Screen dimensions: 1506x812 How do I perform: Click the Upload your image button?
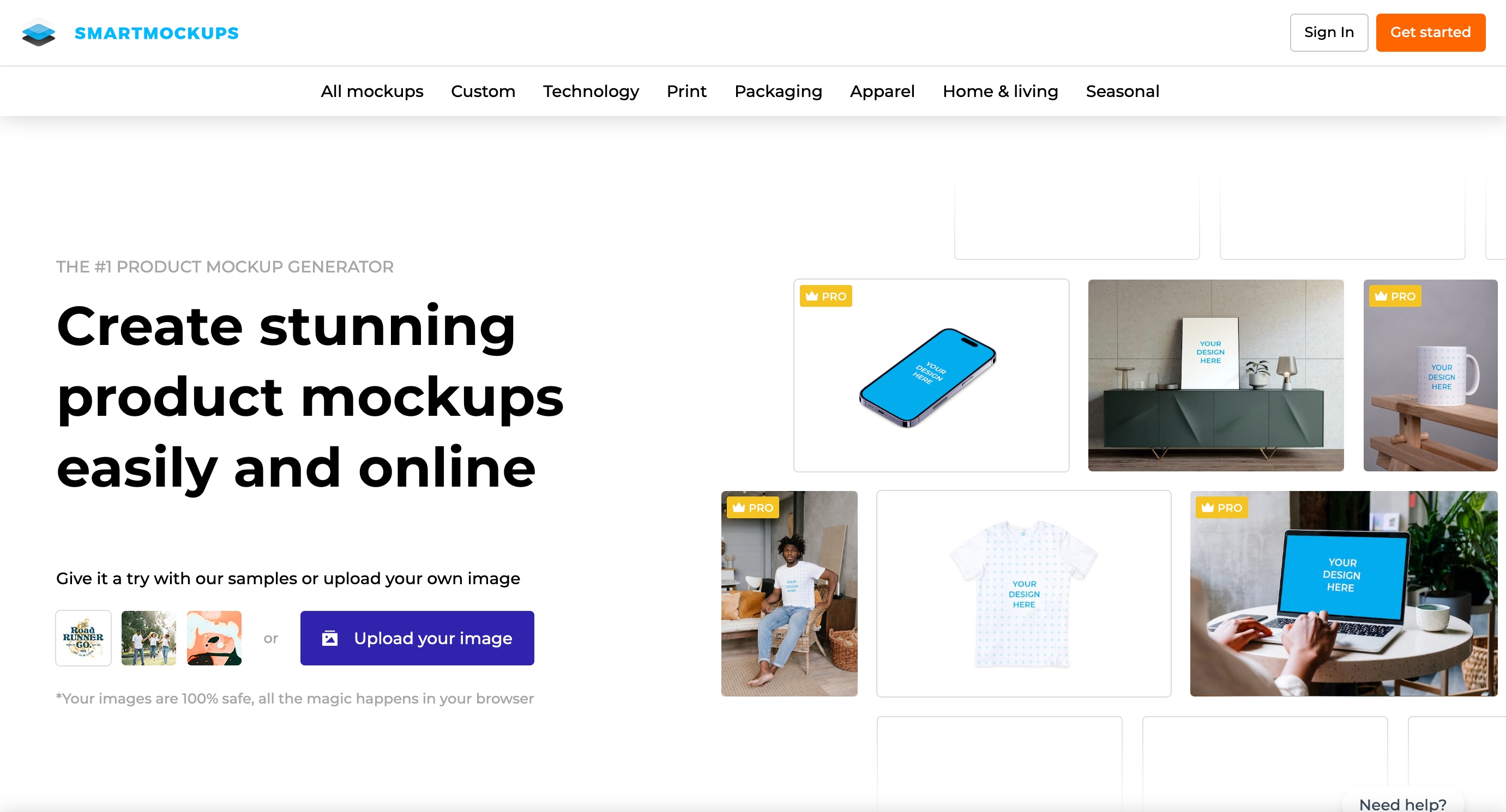point(416,637)
